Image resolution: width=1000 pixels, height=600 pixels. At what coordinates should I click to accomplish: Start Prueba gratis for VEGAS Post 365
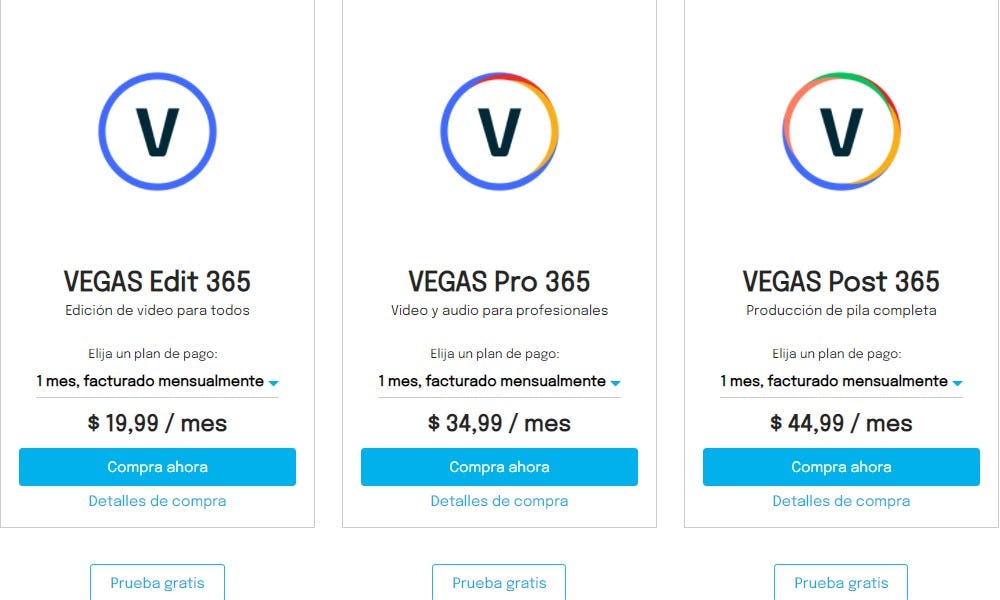click(841, 583)
